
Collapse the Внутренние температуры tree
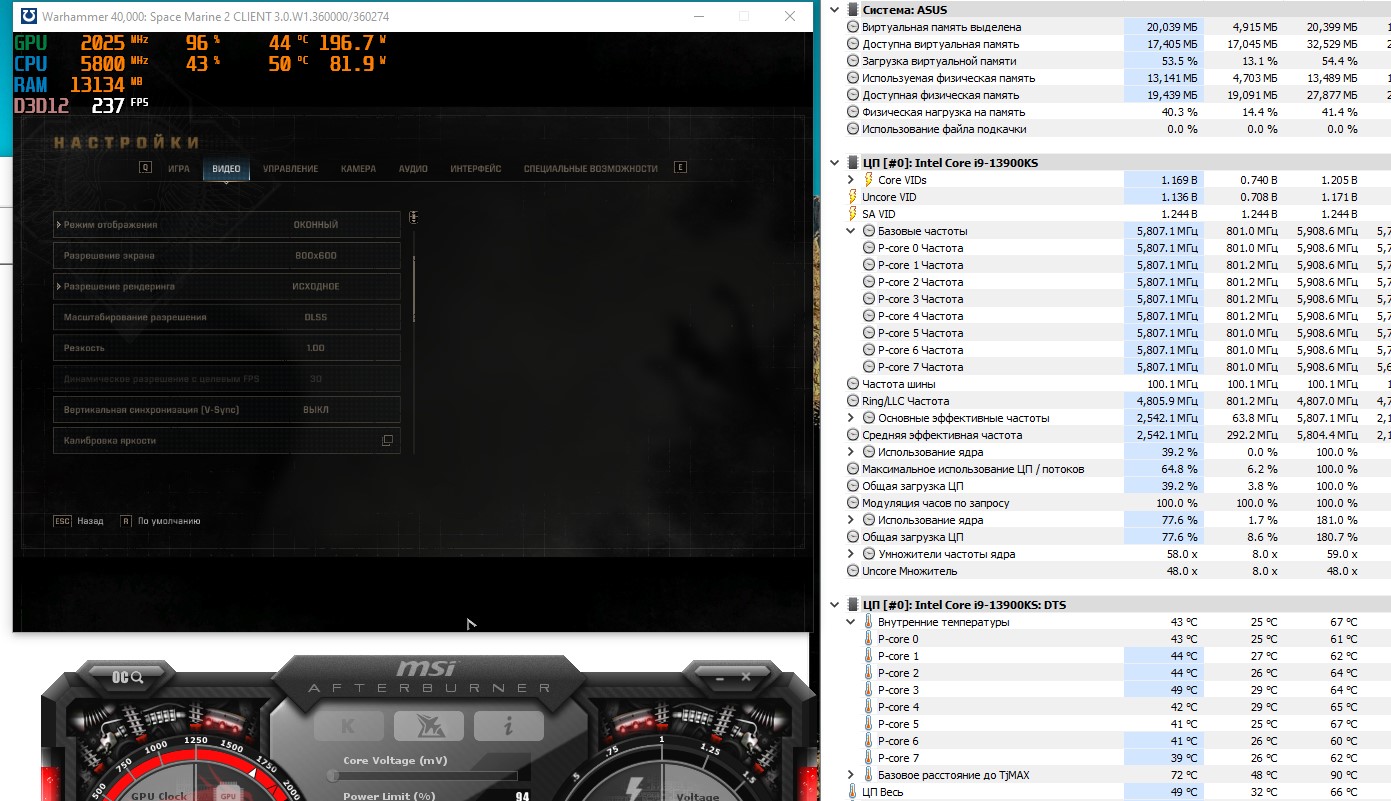852,622
